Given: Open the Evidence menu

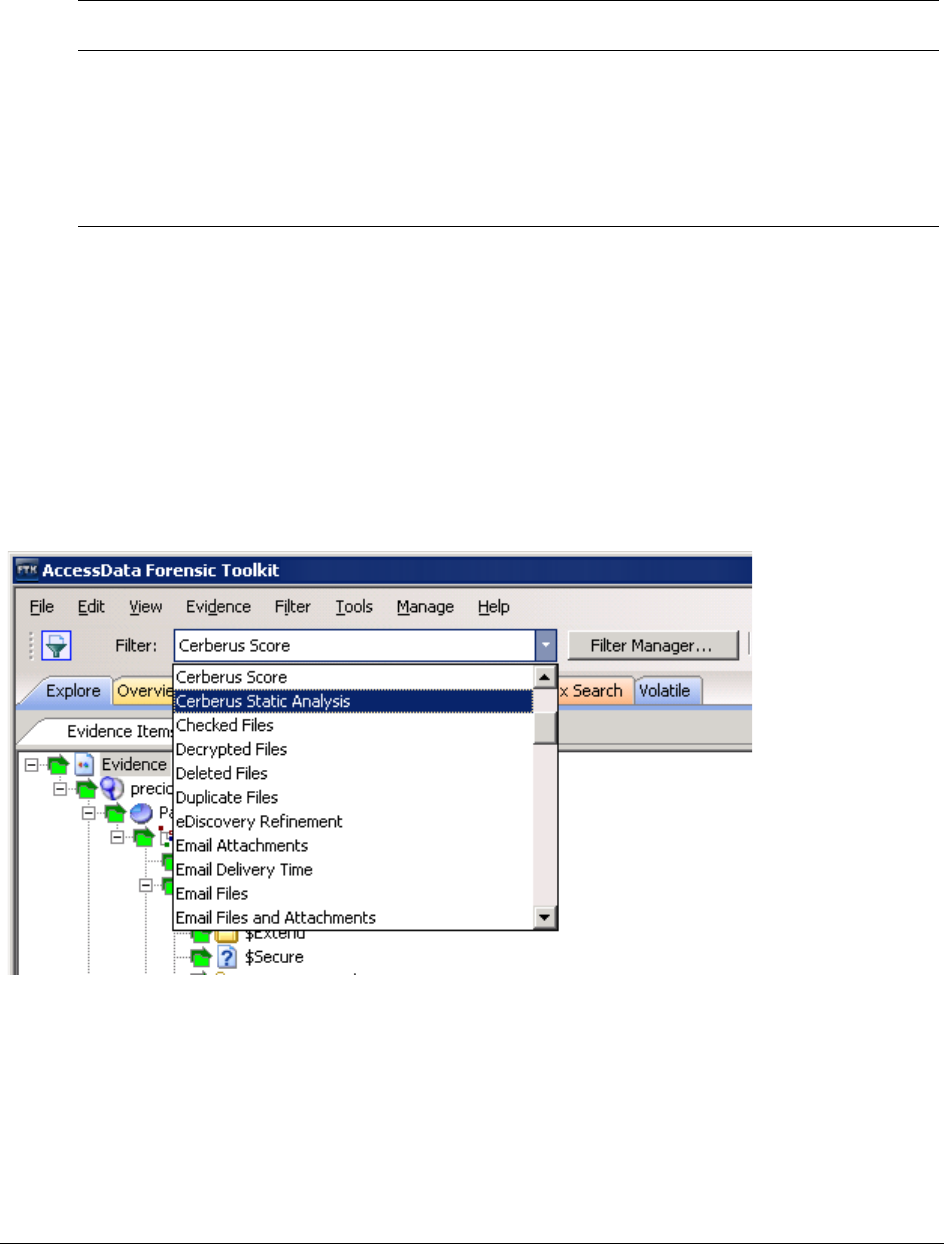Looking at the screenshot, I should click(218, 607).
